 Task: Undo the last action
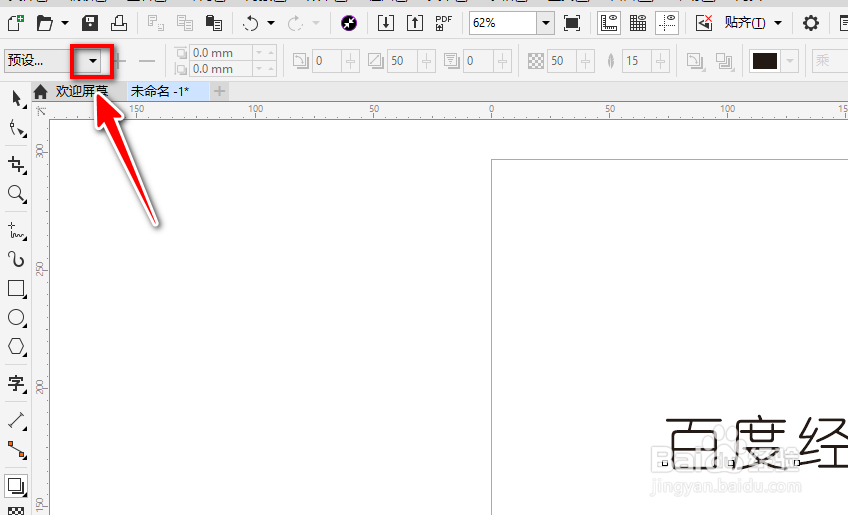click(x=250, y=23)
